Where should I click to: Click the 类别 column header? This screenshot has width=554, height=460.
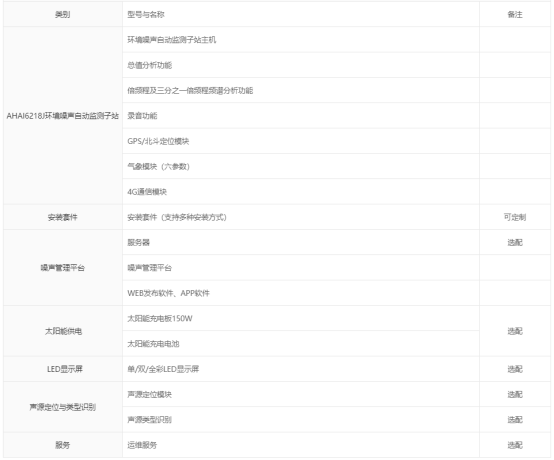tap(63, 14)
